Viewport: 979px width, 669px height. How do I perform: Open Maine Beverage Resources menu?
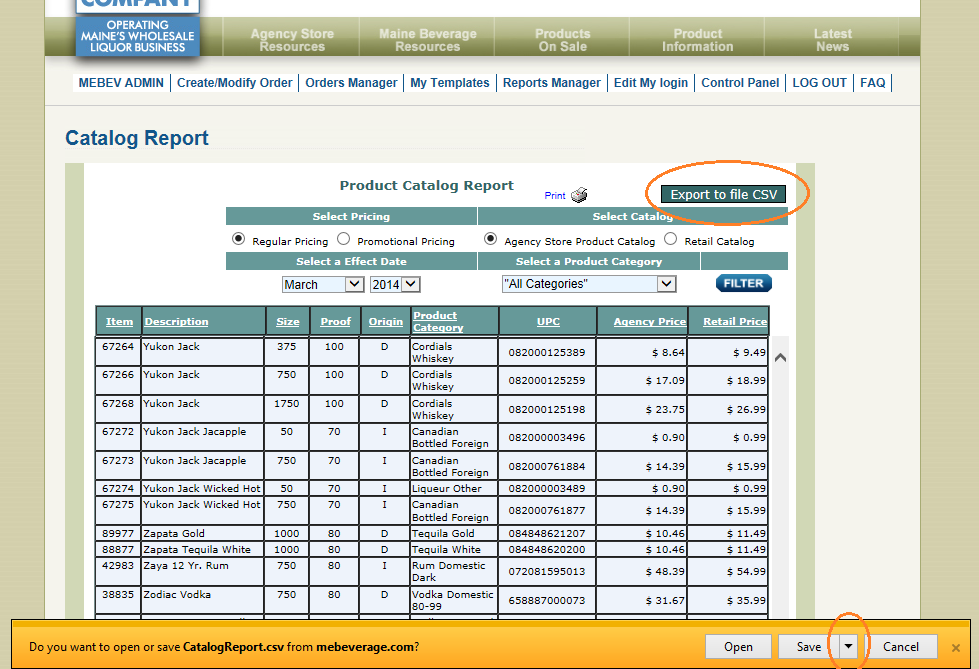pyautogui.click(x=428, y=40)
